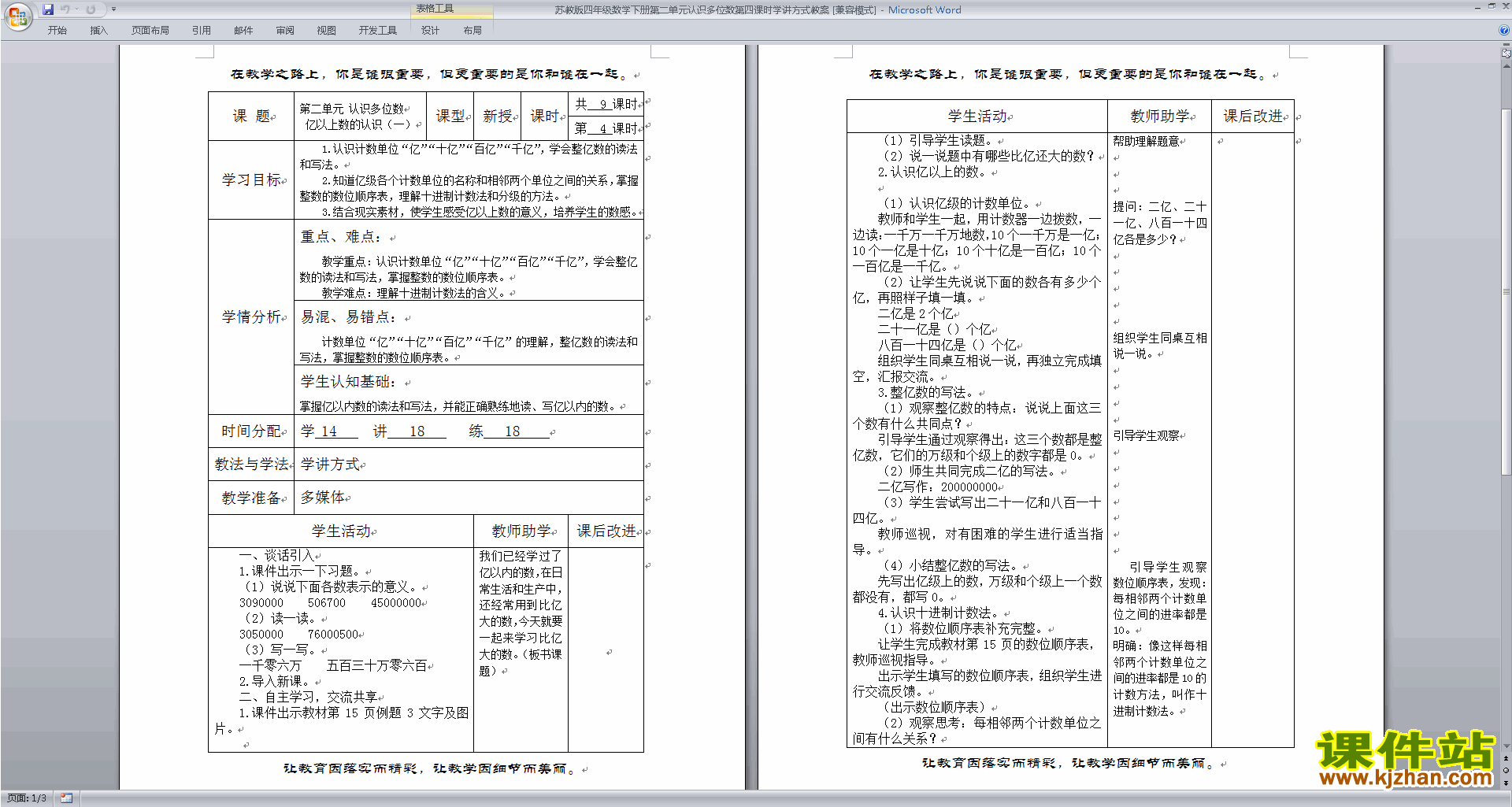The image size is (1512, 807).
Task: Click the 教法与学法 row label
Action: click(x=252, y=465)
